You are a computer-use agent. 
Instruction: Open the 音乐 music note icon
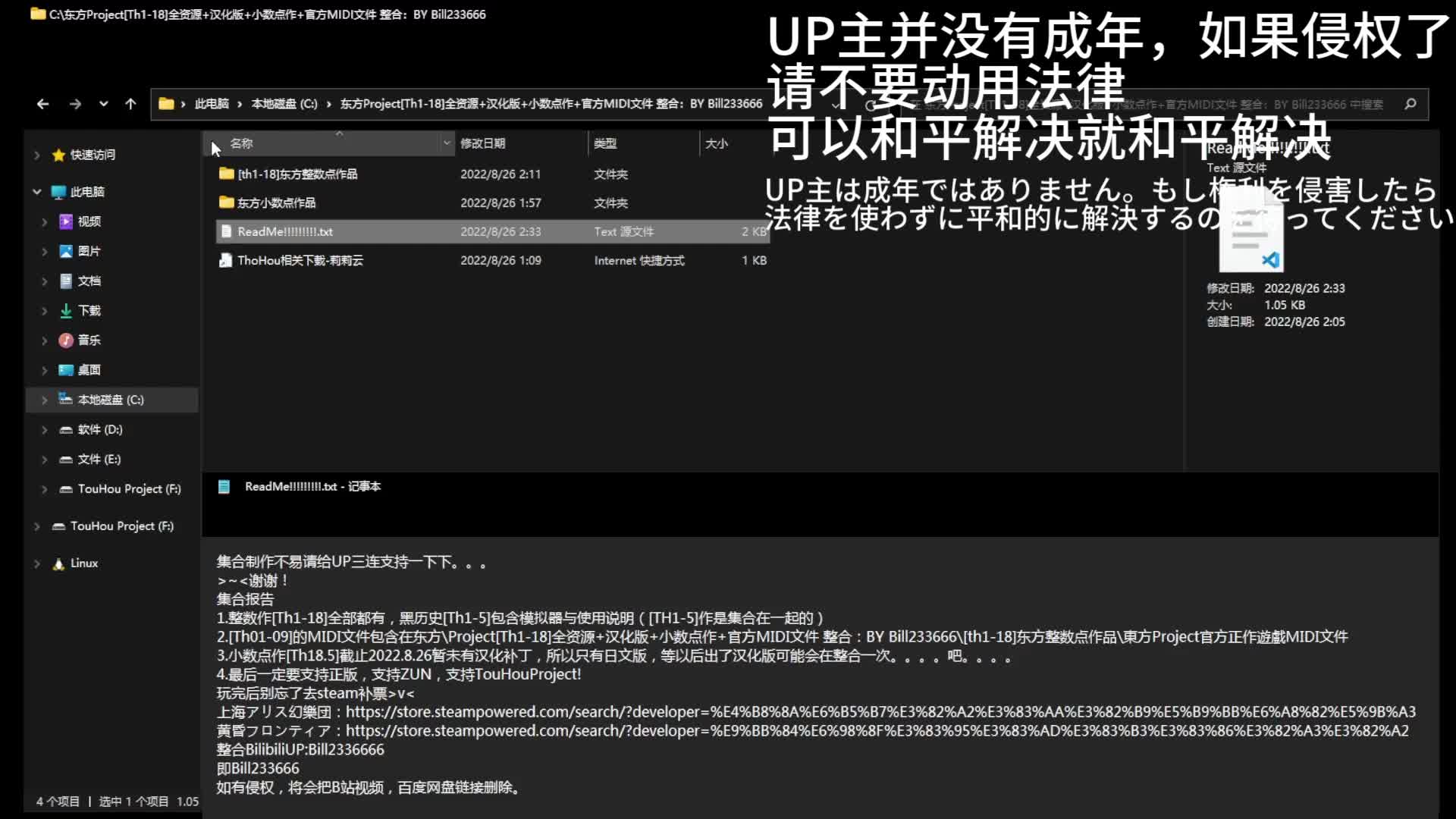click(66, 340)
